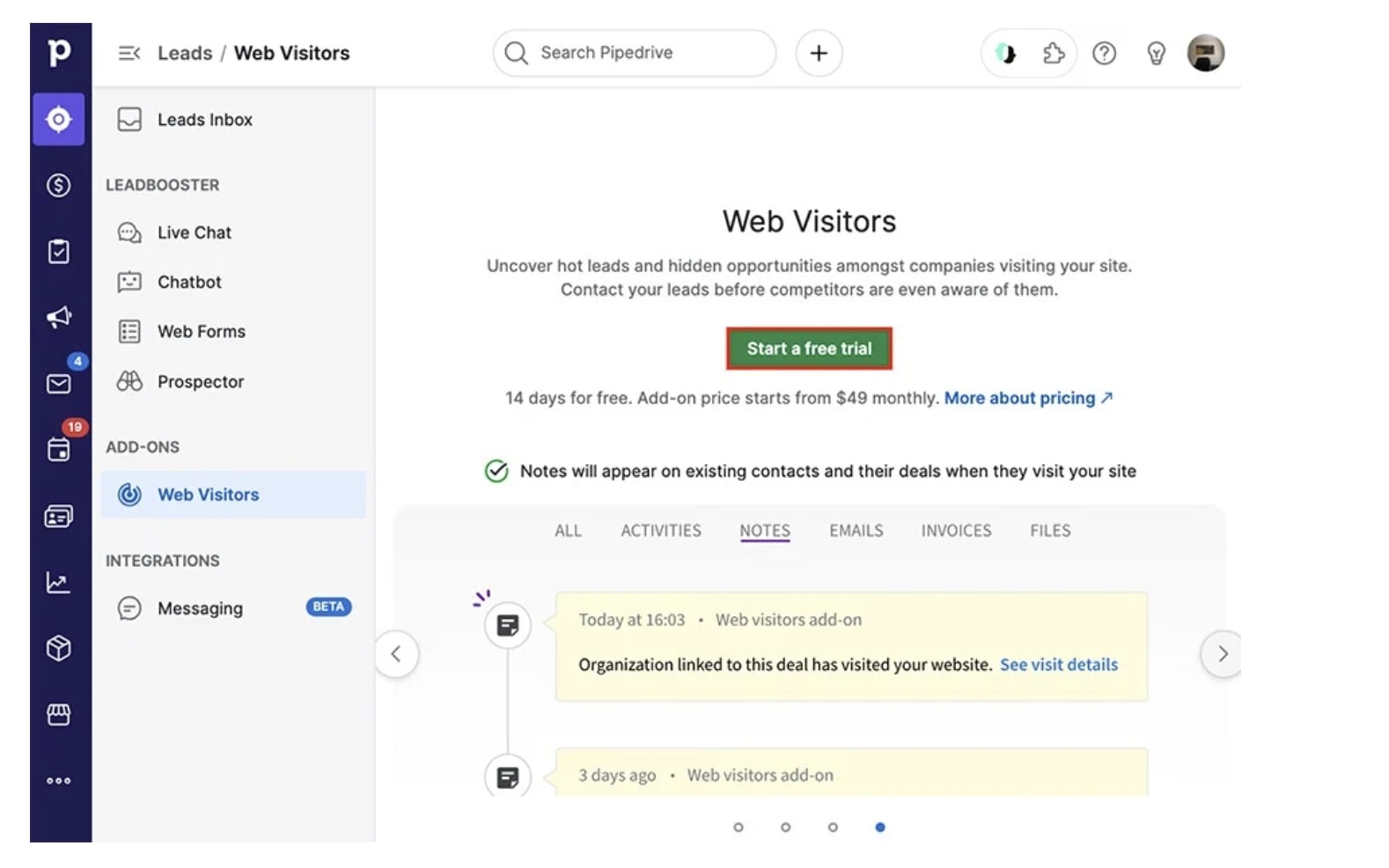1389x868 pixels.
Task: Open the Help question mark icon
Action: (x=1104, y=54)
